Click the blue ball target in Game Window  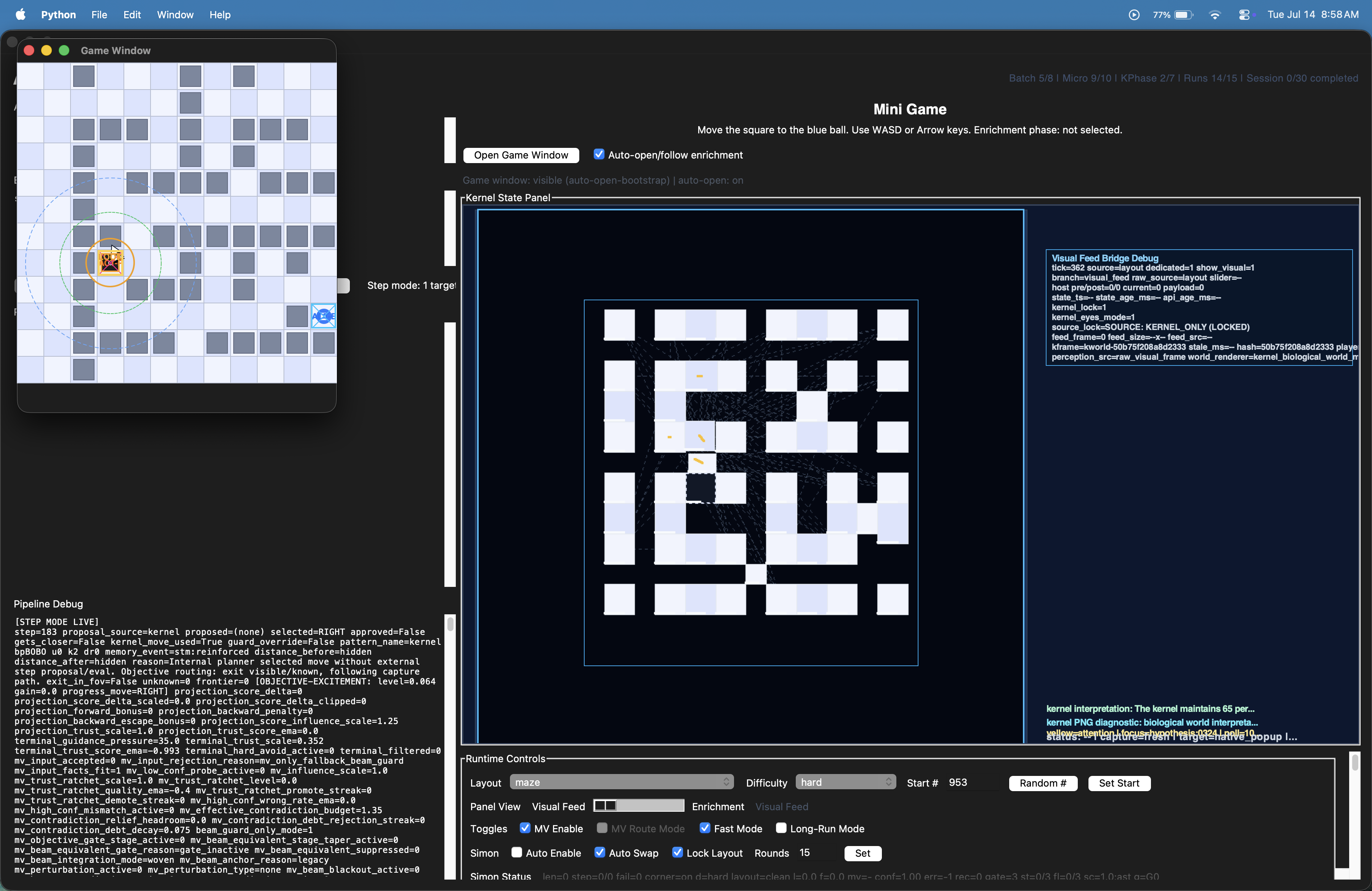click(x=324, y=316)
